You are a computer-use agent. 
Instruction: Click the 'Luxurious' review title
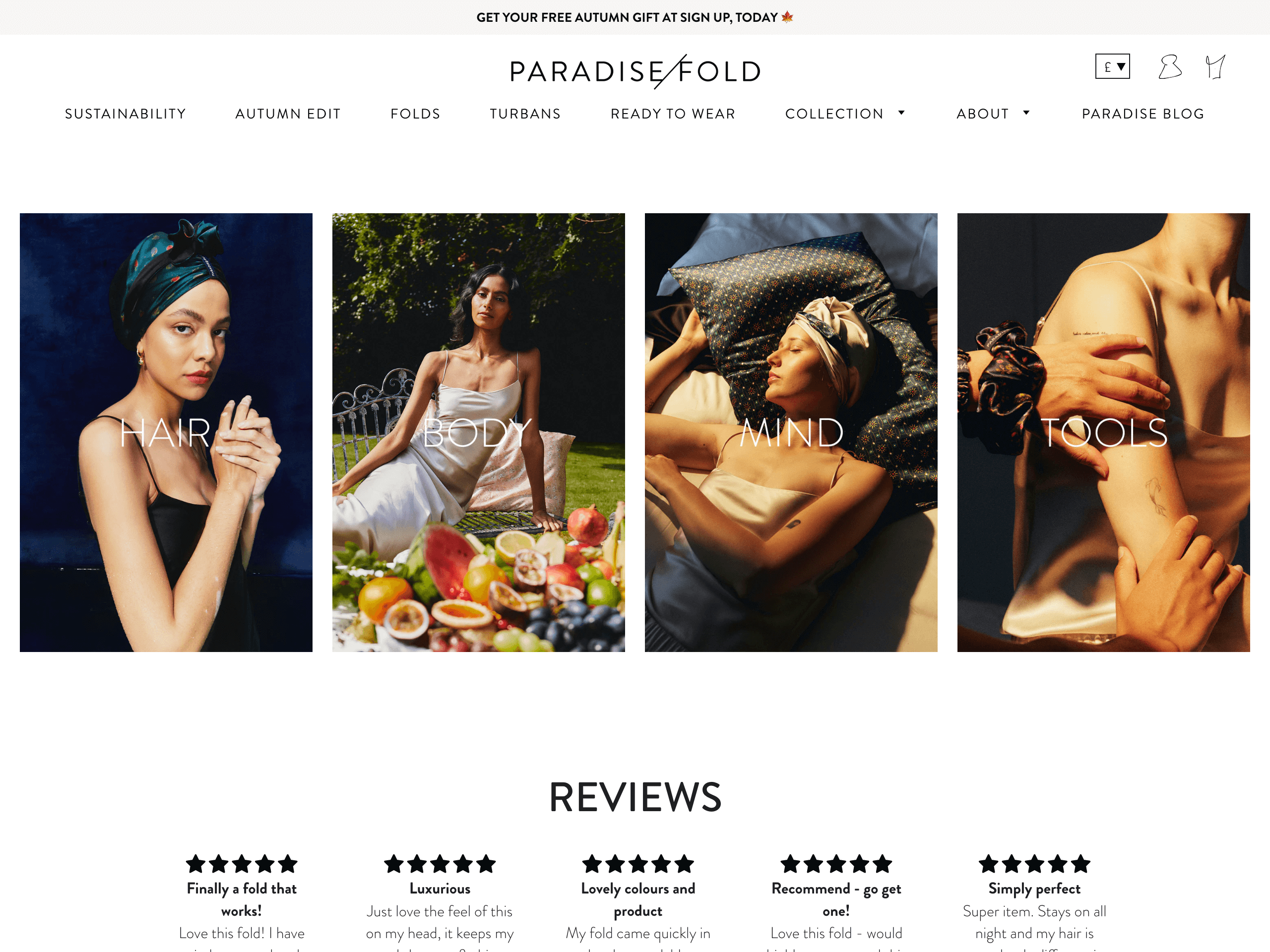(440, 889)
